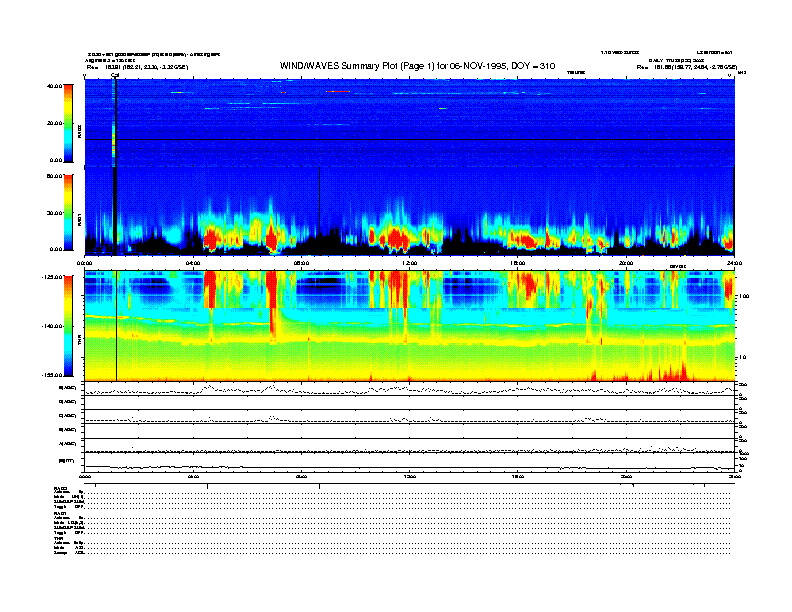The width and height of the screenshot is (792, 612).
Task: Click the -140.00 label on TNR scale
Action: pyautogui.click(x=52, y=326)
